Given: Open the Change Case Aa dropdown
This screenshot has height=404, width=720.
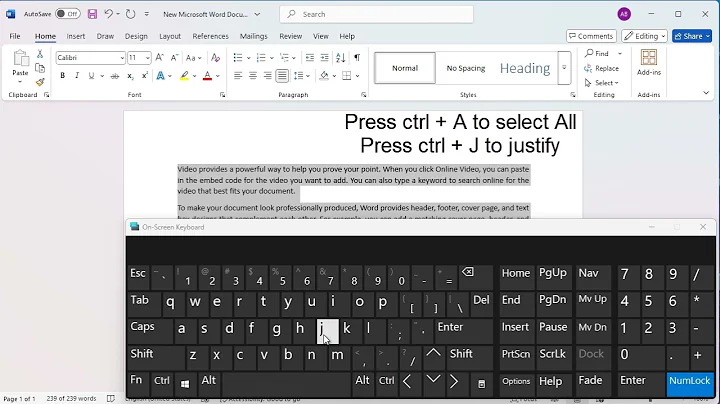Looking at the screenshot, I should 194,57.
